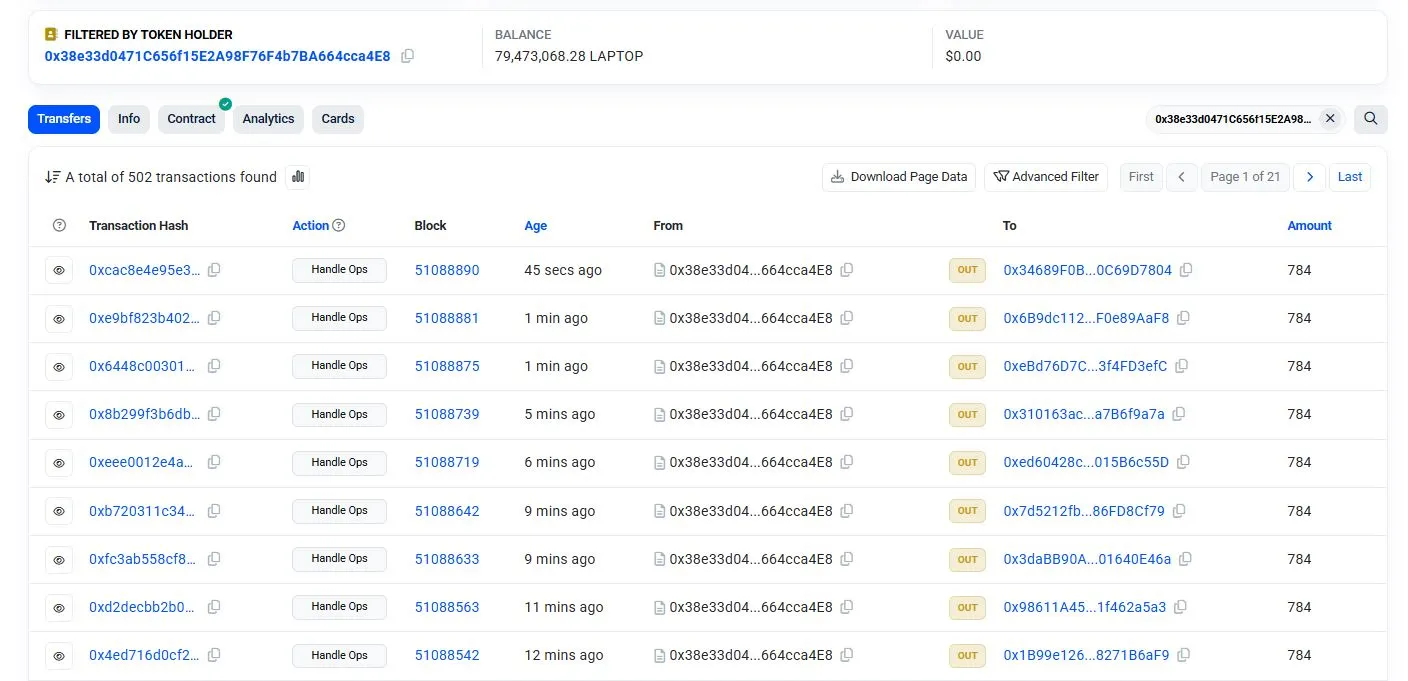Copy recipient address 0x34689F0B...0C69D7804
This screenshot has height=681, width=1408.
click(x=1186, y=270)
